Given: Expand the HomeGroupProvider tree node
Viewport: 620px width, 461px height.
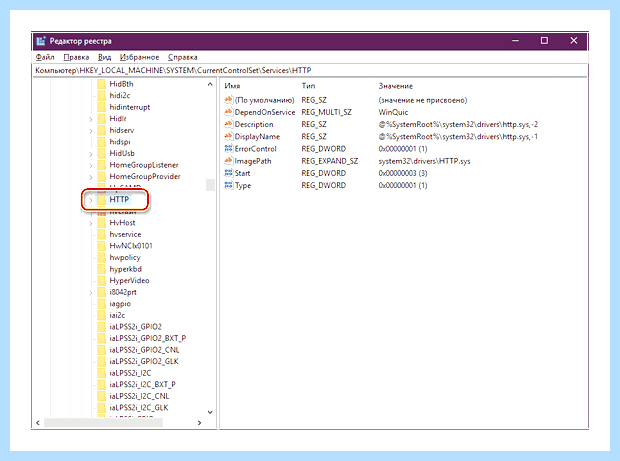Looking at the screenshot, I should [x=91, y=177].
